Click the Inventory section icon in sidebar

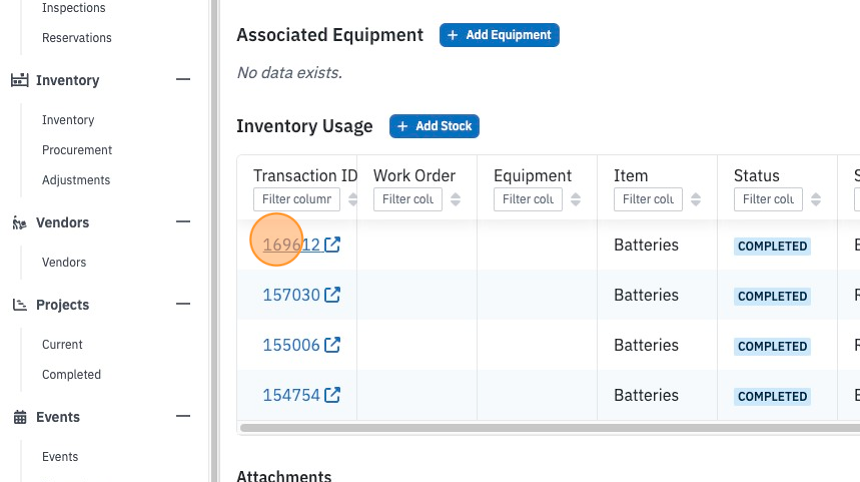20,80
